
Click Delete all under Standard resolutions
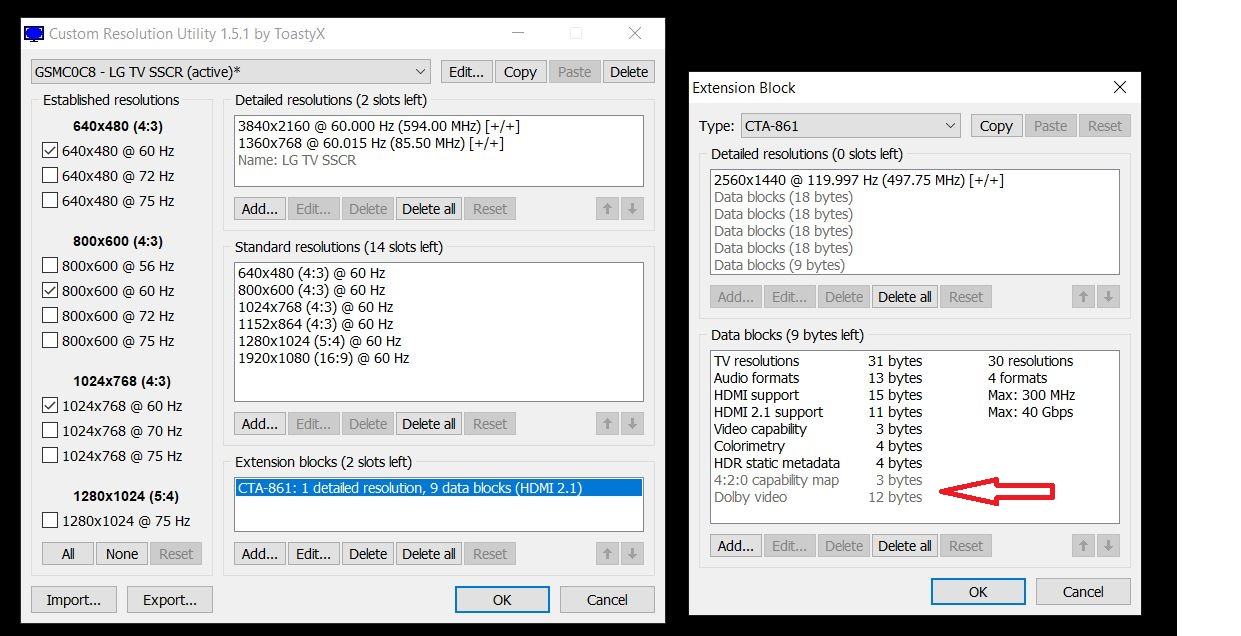coord(429,424)
